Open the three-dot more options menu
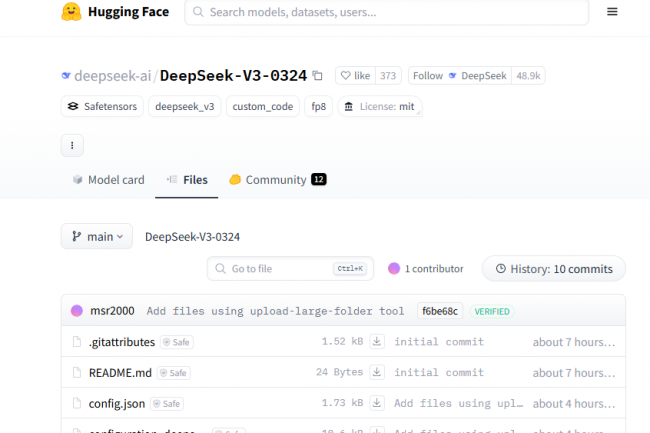 click(x=72, y=145)
